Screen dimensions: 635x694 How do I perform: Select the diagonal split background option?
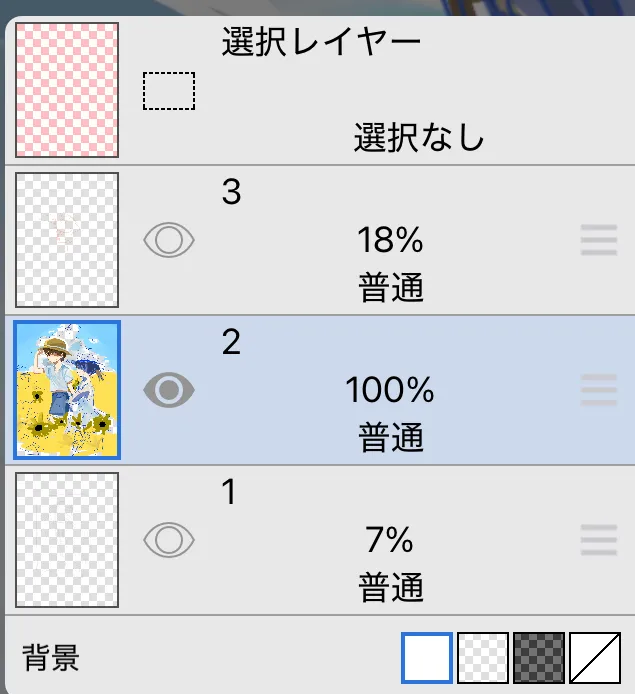pos(595,657)
